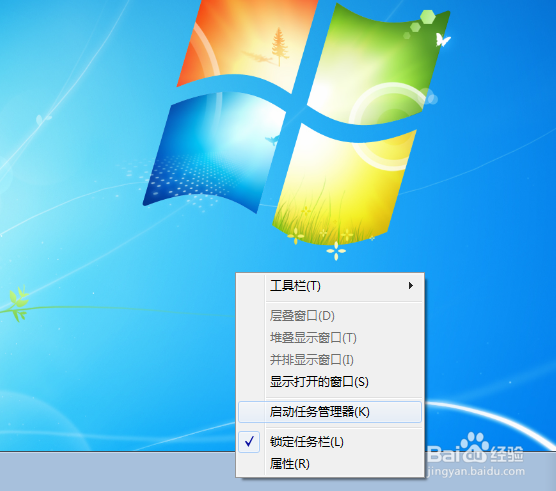
Task: Open 属性(R) from the context menu
Action: 330,464
